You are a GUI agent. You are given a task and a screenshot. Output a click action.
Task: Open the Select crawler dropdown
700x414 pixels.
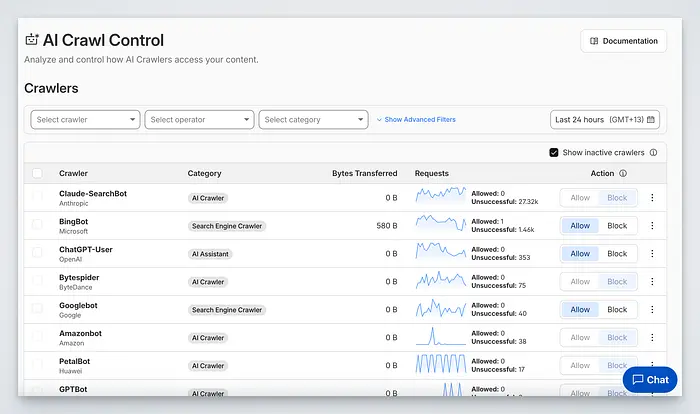coord(85,120)
